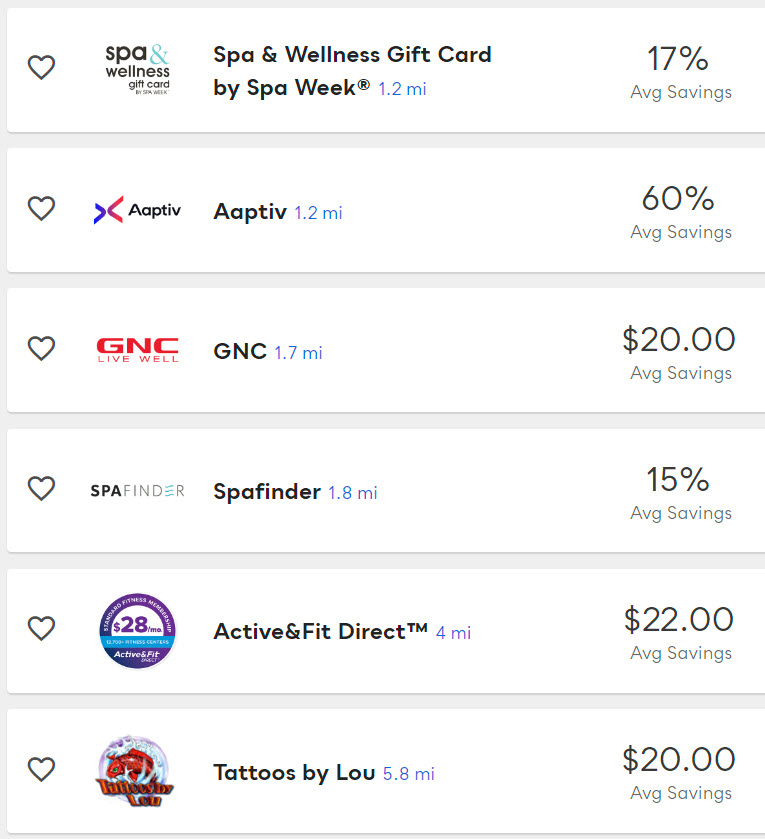Click the Aaptiv brand logo
Image resolution: width=765 pixels, height=839 pixels.
(137, 210)
